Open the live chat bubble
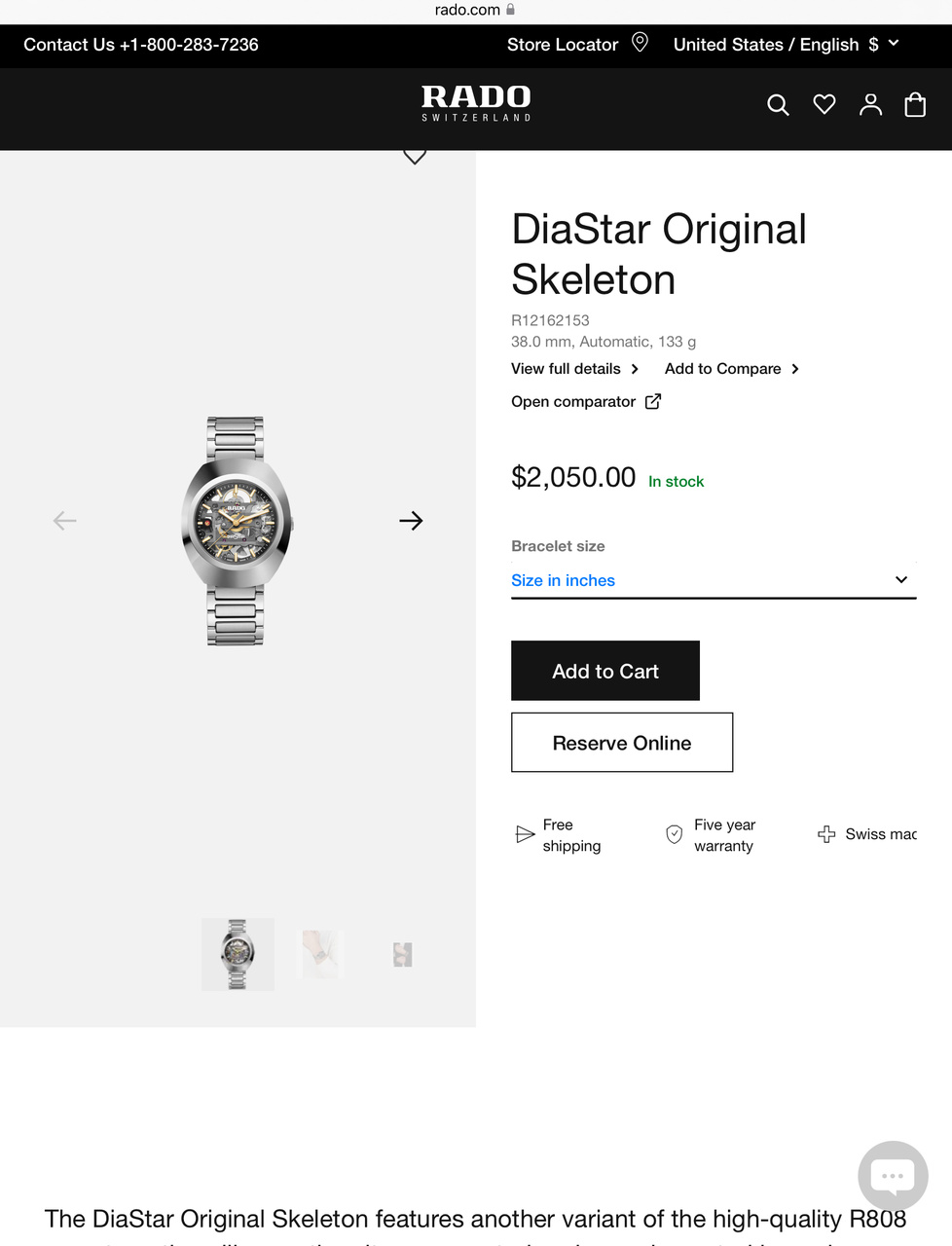Image resolution: width=952 pixels, height=1246 pixels. point(893,1175)
